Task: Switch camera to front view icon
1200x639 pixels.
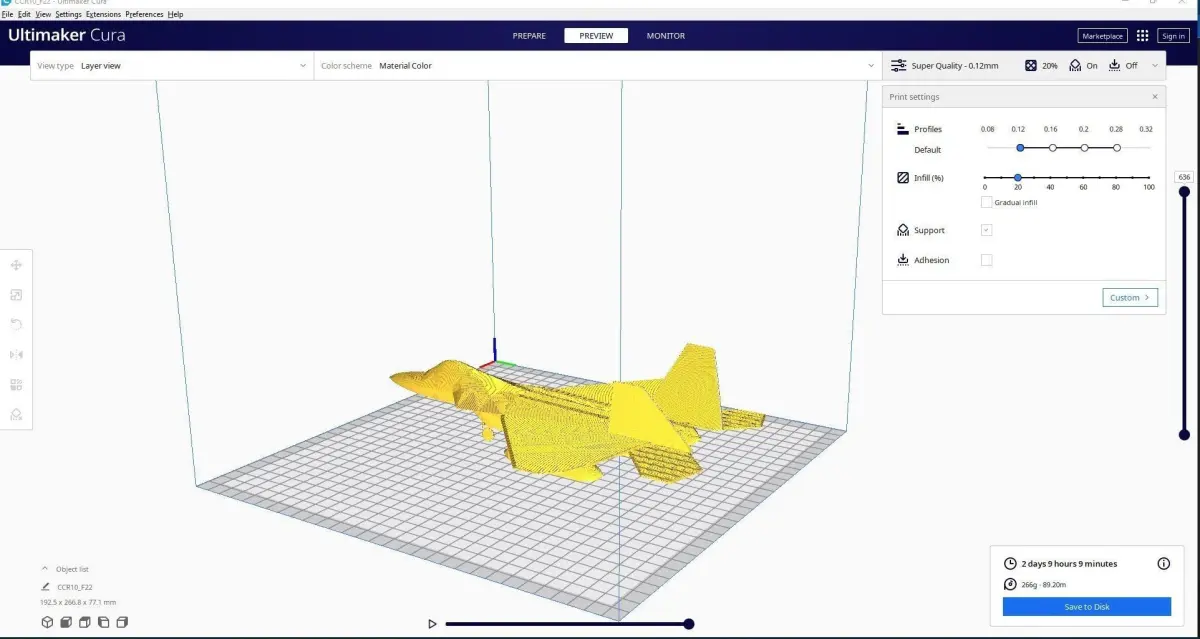Action: tap(66, 622)
